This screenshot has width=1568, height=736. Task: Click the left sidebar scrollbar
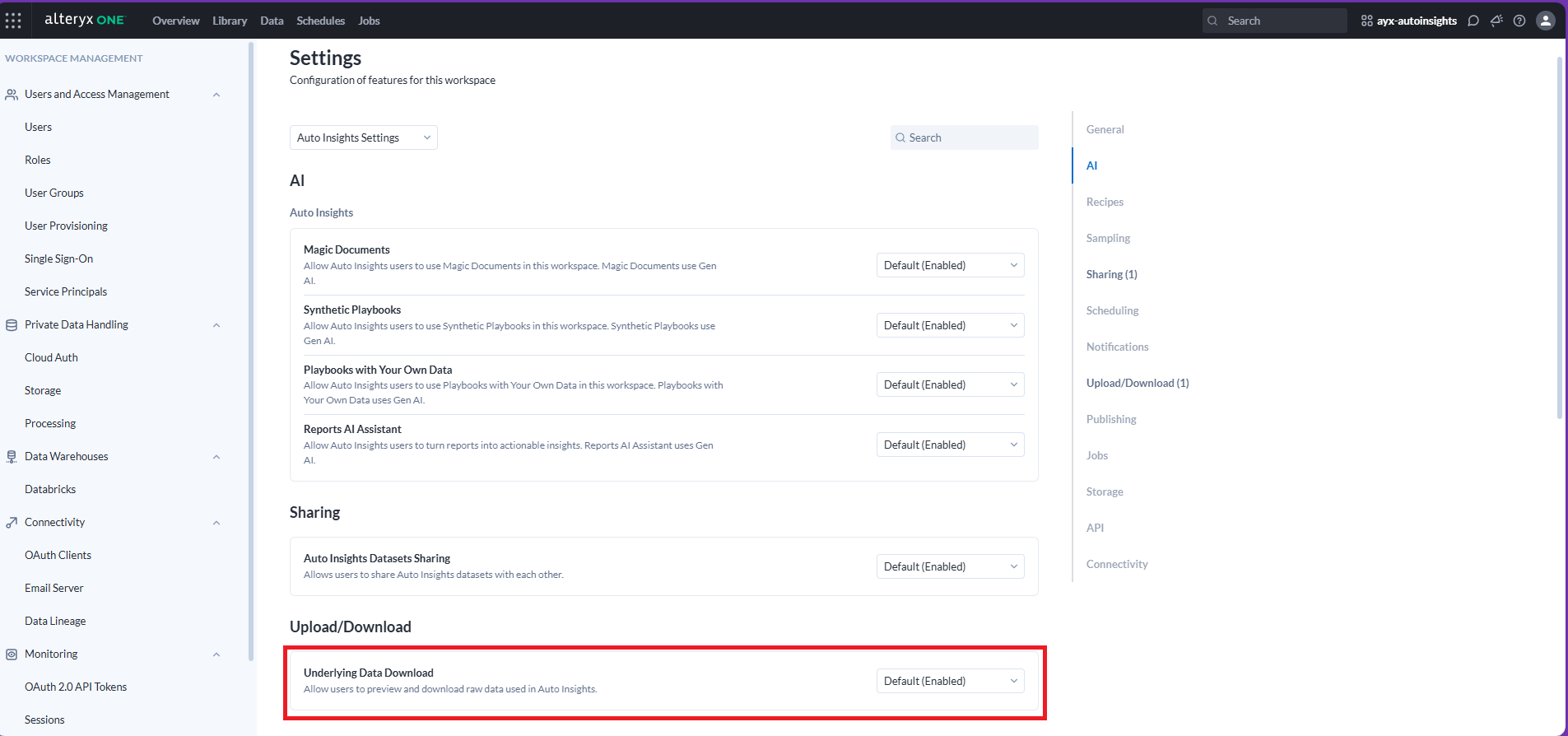[251, 329]
